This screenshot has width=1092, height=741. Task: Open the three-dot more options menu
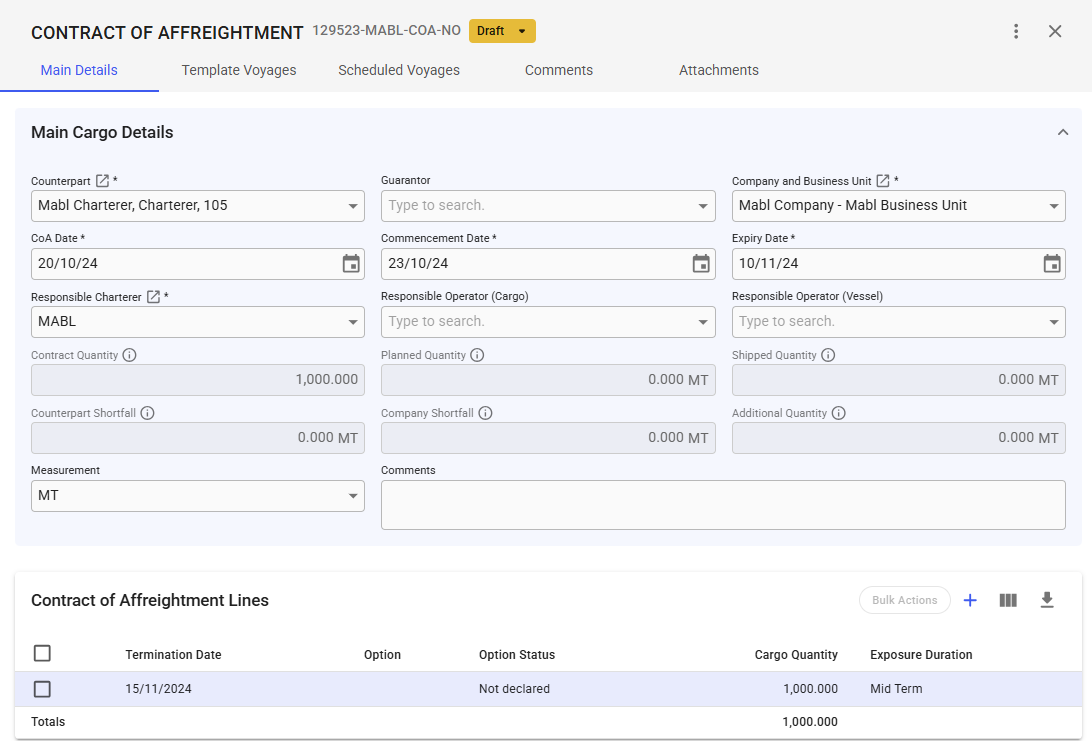point(1016,31)
